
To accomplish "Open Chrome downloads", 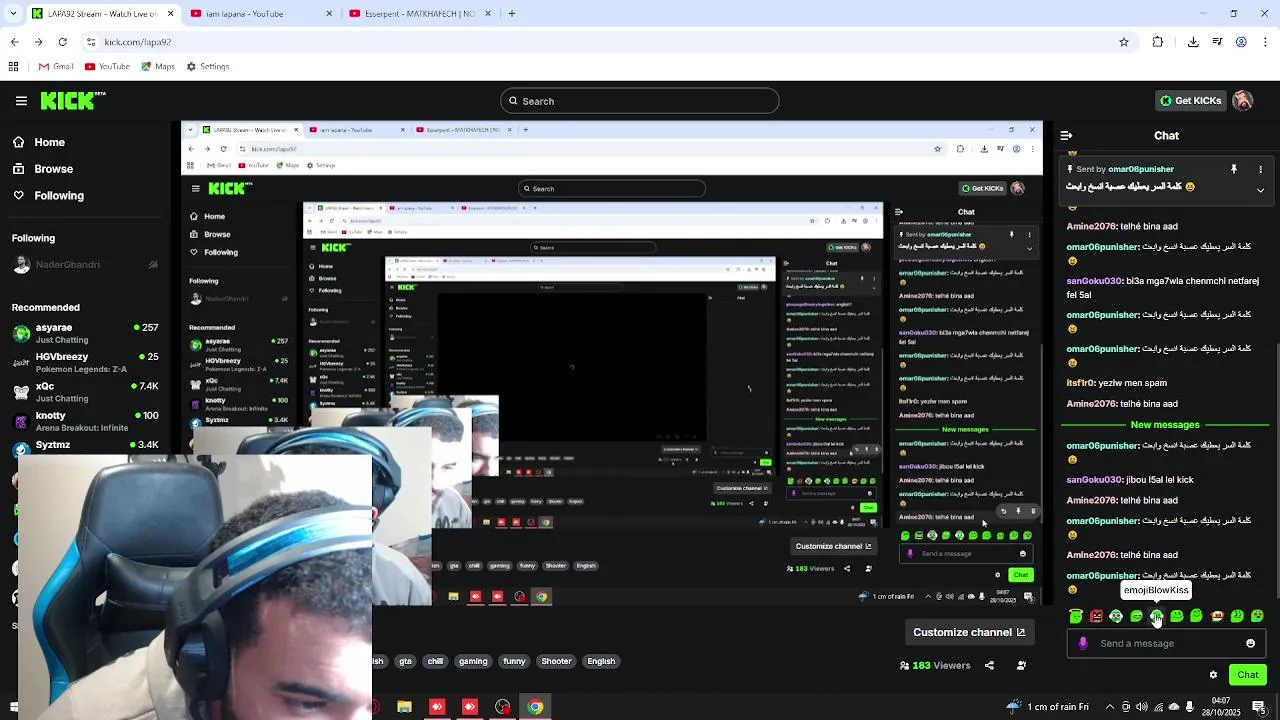I will [1193, 42].
